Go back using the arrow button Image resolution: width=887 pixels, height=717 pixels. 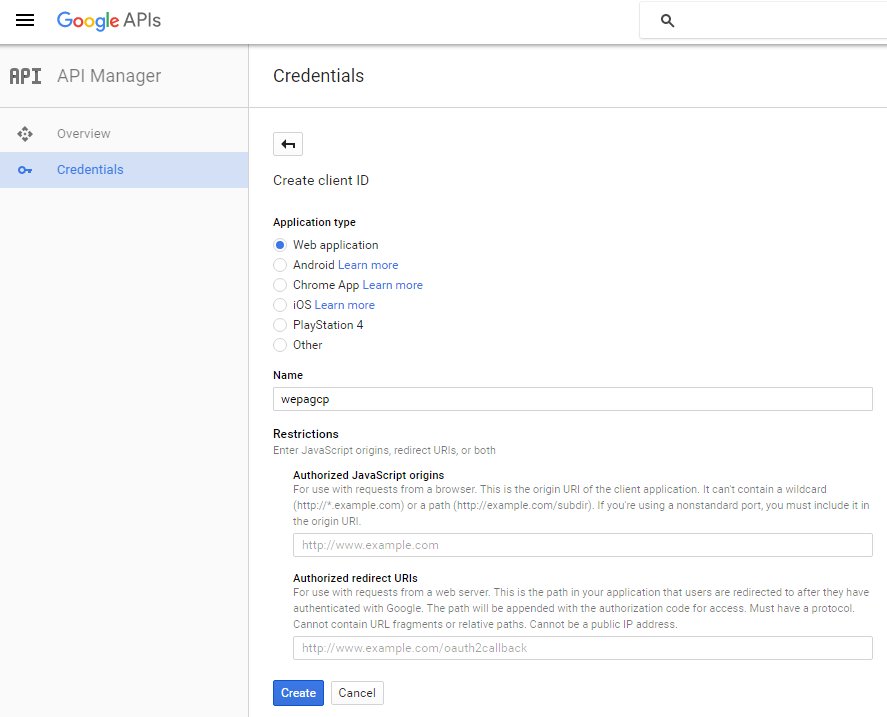(x=288, y=144)
